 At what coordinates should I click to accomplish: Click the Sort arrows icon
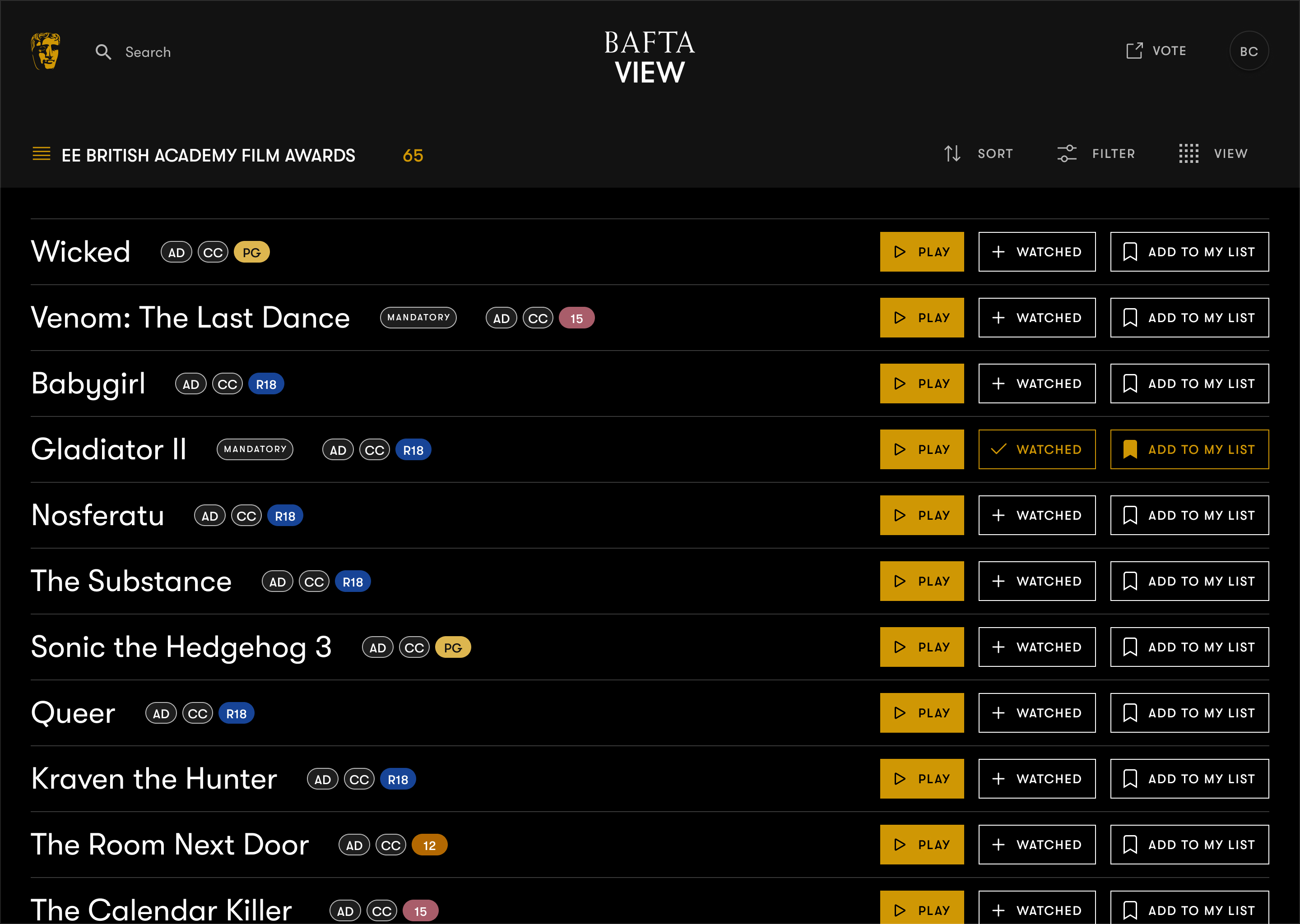tap(952, 153)
